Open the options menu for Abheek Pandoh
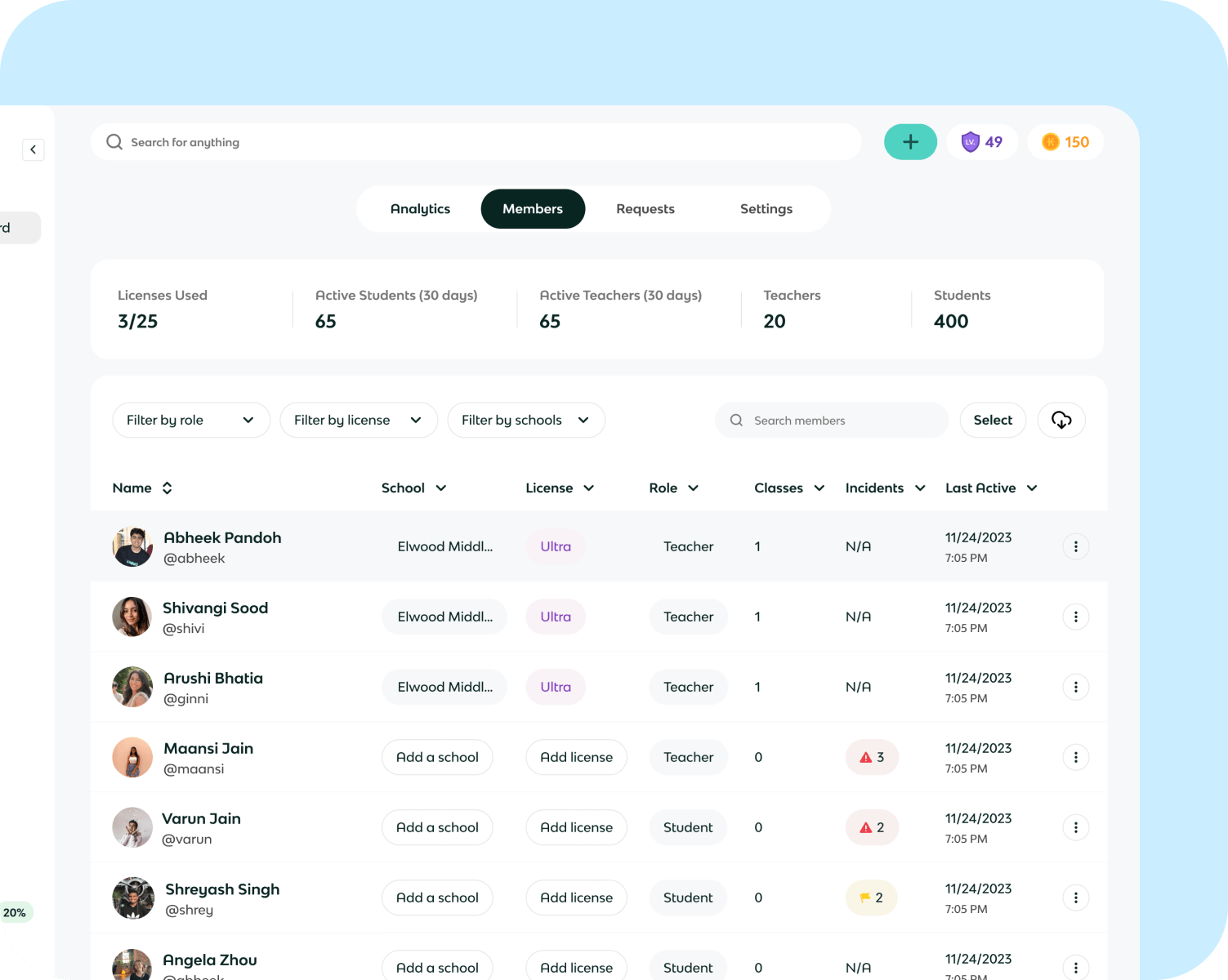 (x=1075, y=546)
